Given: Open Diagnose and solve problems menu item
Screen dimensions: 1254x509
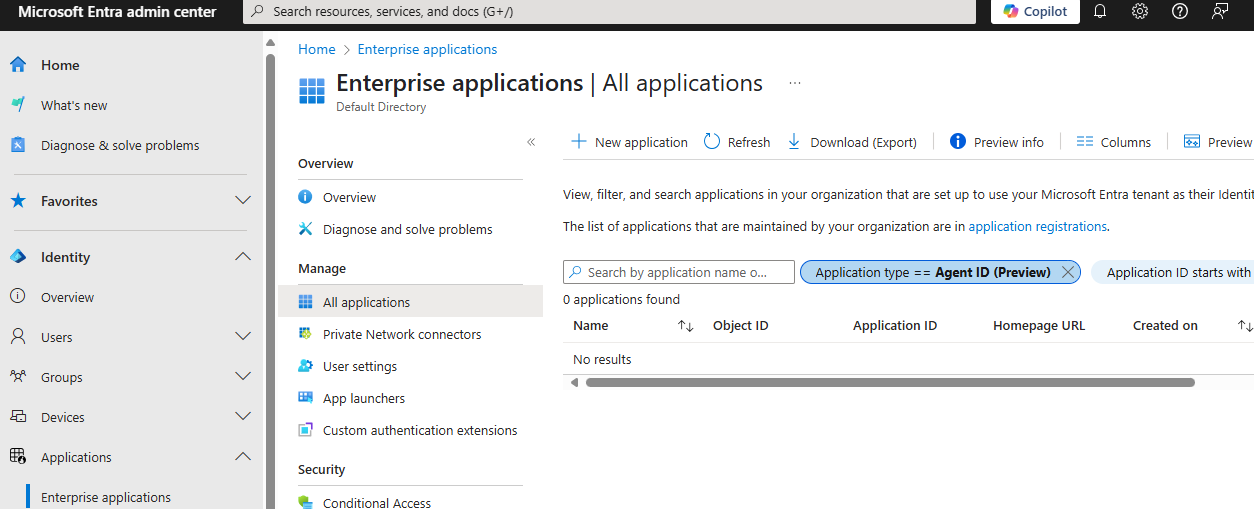Looking at the screenshot, I should pyautogui.click(x=408, y=229).
